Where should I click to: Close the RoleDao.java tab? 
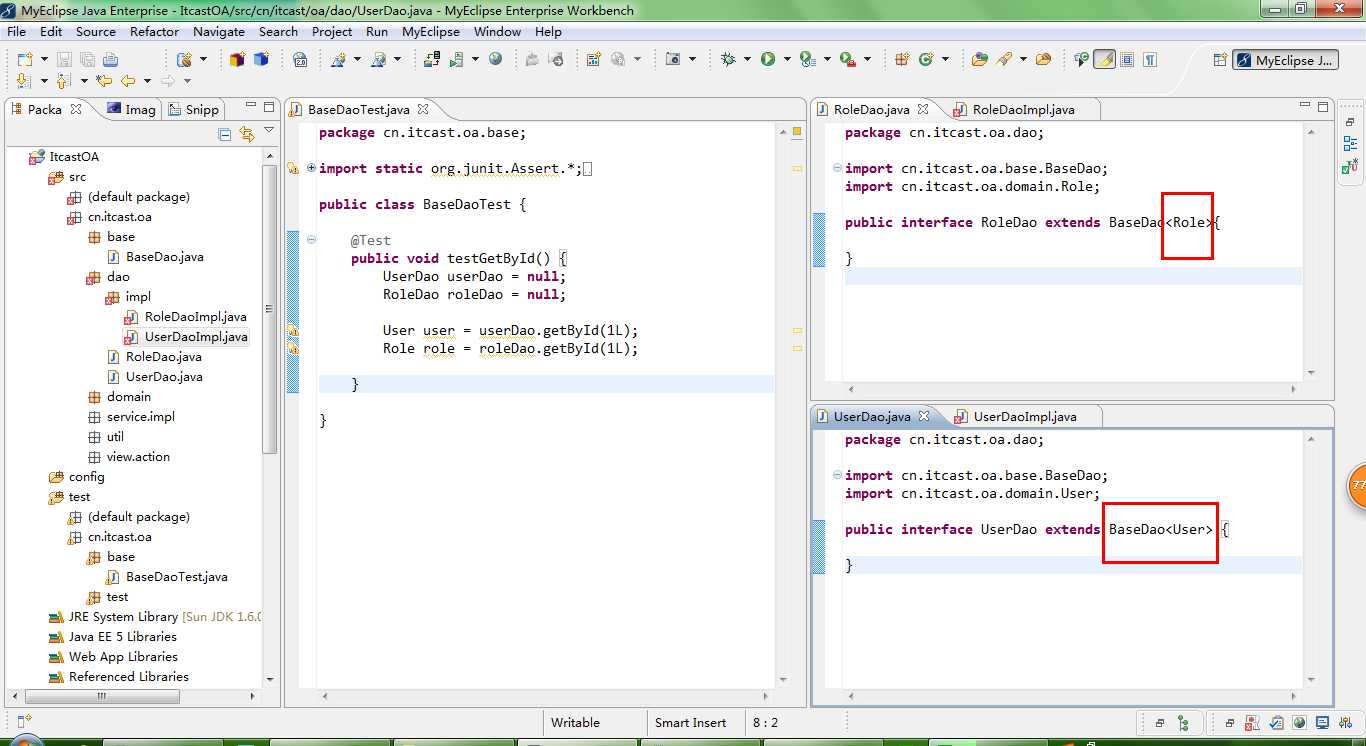pos(923,109)
